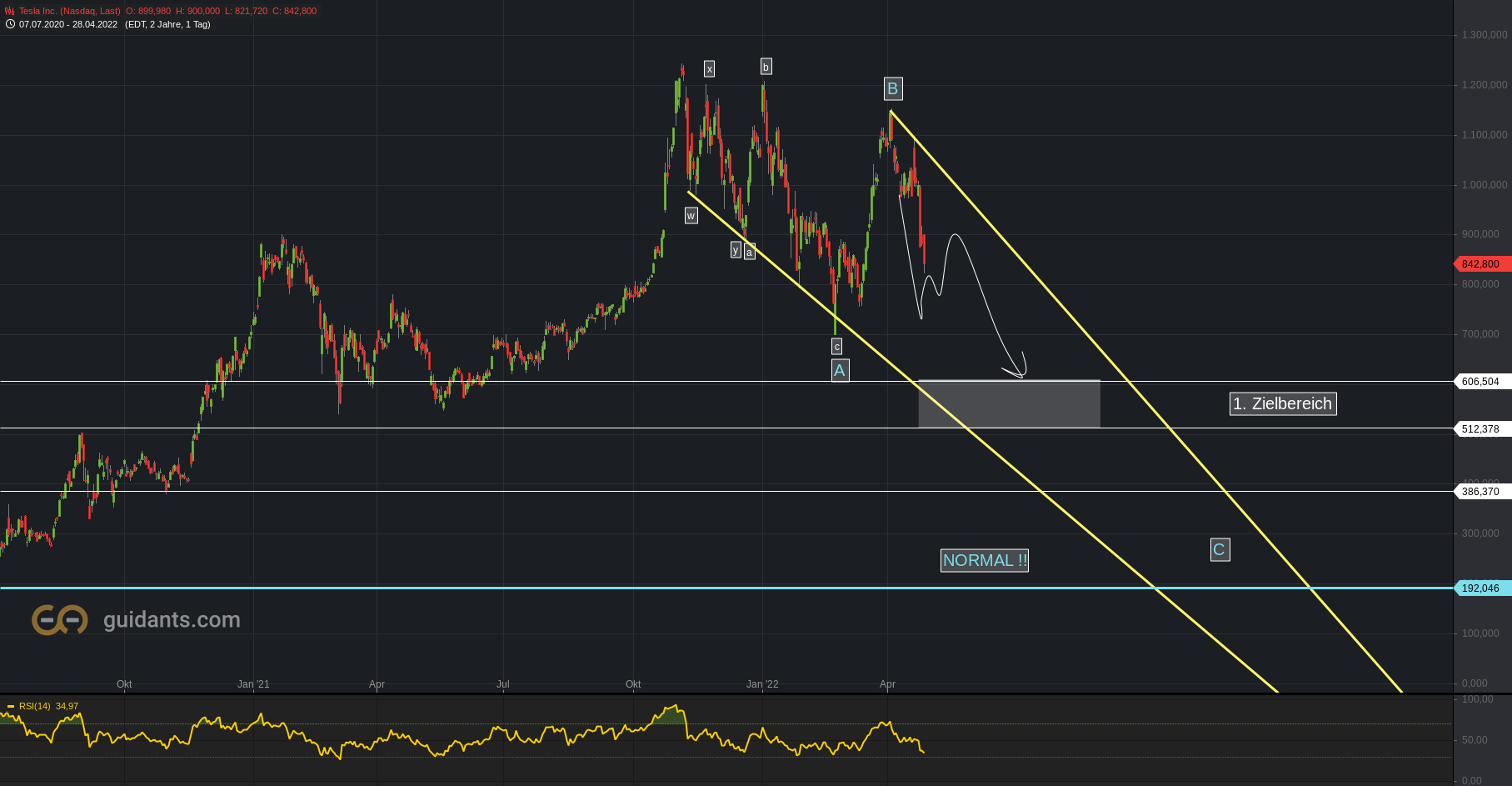The height and width of the screenshot is (786, 1512).
Task: Click the 606,504 horizontal line price label
Action: coord(1480,382)
